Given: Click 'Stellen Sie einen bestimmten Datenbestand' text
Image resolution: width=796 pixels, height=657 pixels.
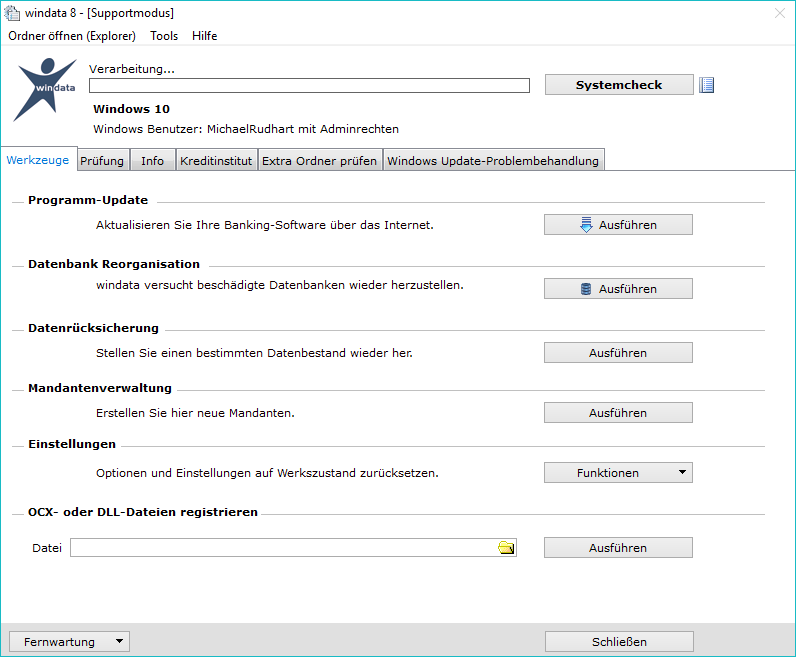Looking at the screenshot, I should coord(254,353).
